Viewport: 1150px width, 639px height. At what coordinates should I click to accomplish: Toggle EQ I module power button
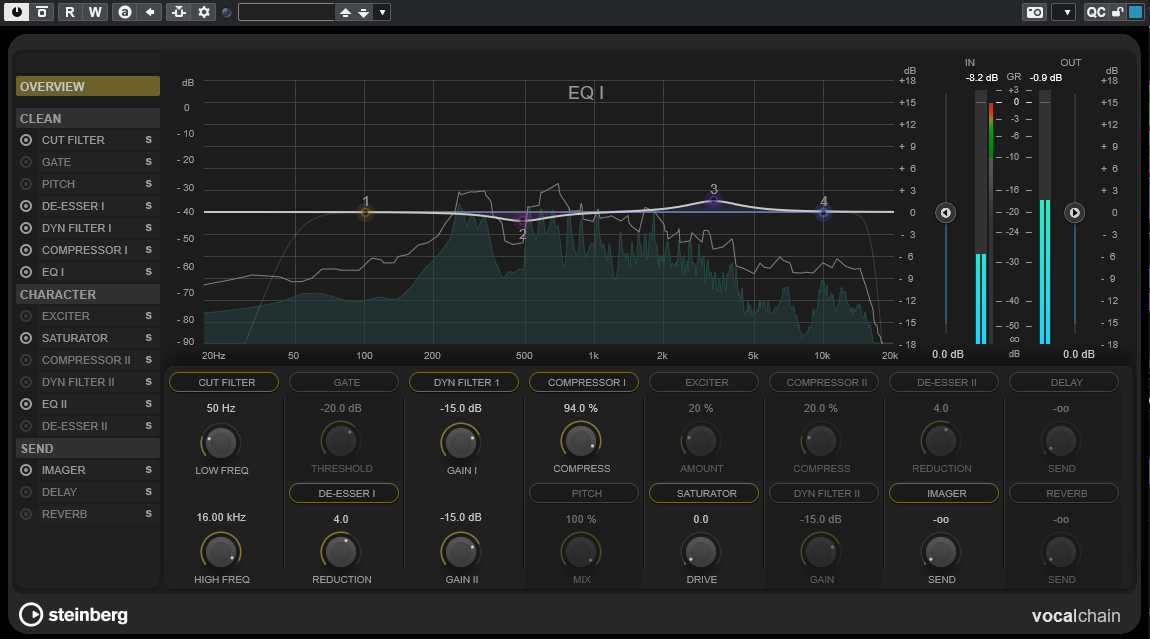pyautogui.click(x=26, y=272)
